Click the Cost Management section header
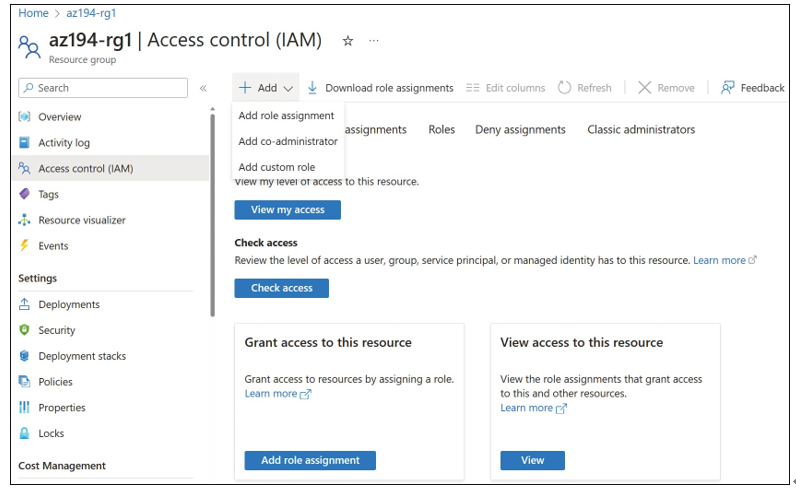 click(x=62, y=466)
